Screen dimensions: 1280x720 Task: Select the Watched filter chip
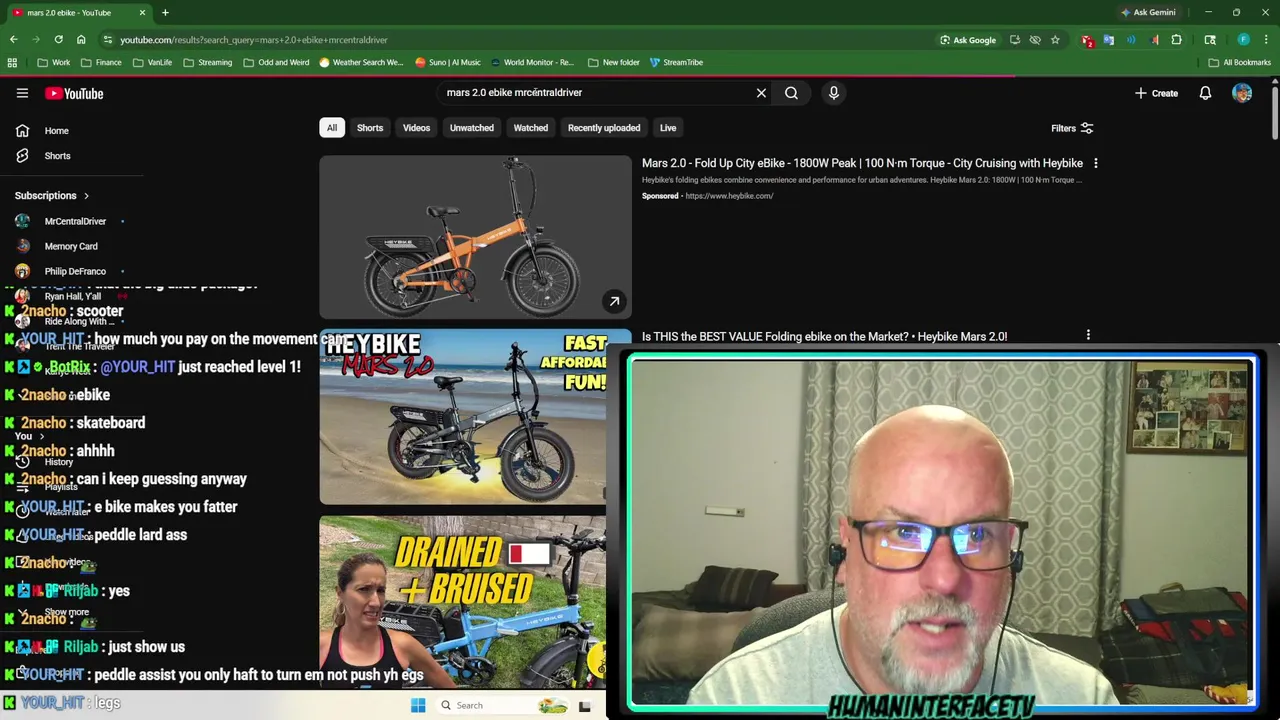coord(531,128)
